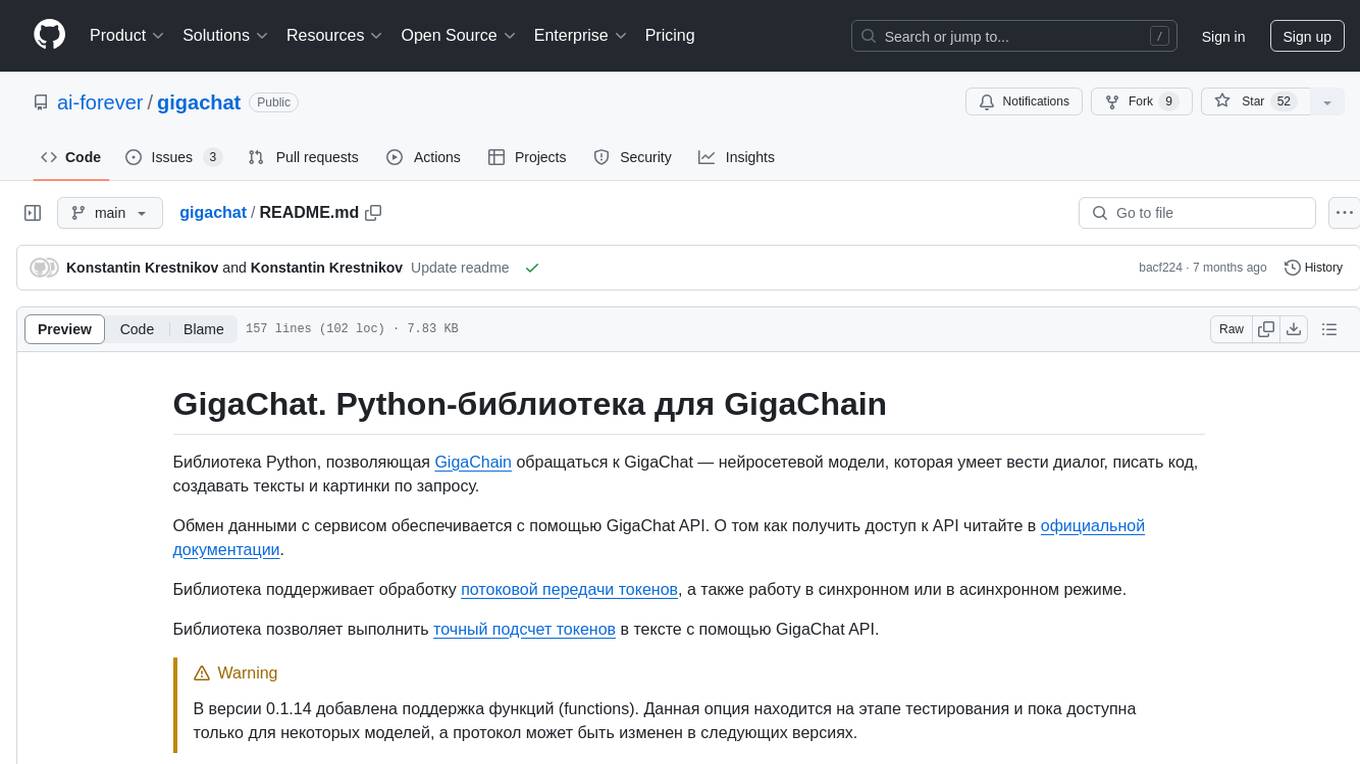Image resolution: width=1360 pixels, height=764 pixels.
Task: Open the Update readme commit message
Action: (460, 267)
